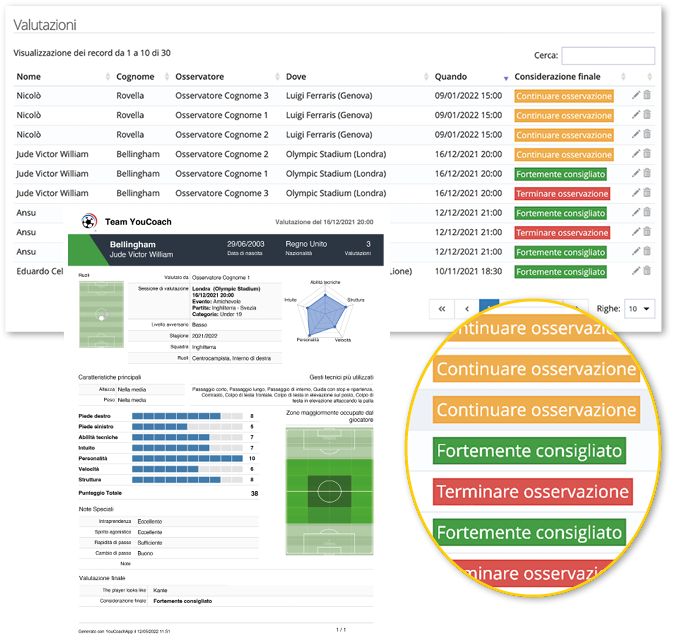Image resolution: width=673 pixels, height=644 pixels.
Task: Edit the evaluation dated 10/11/2021 18:30
Action: (x=636, y=271)
